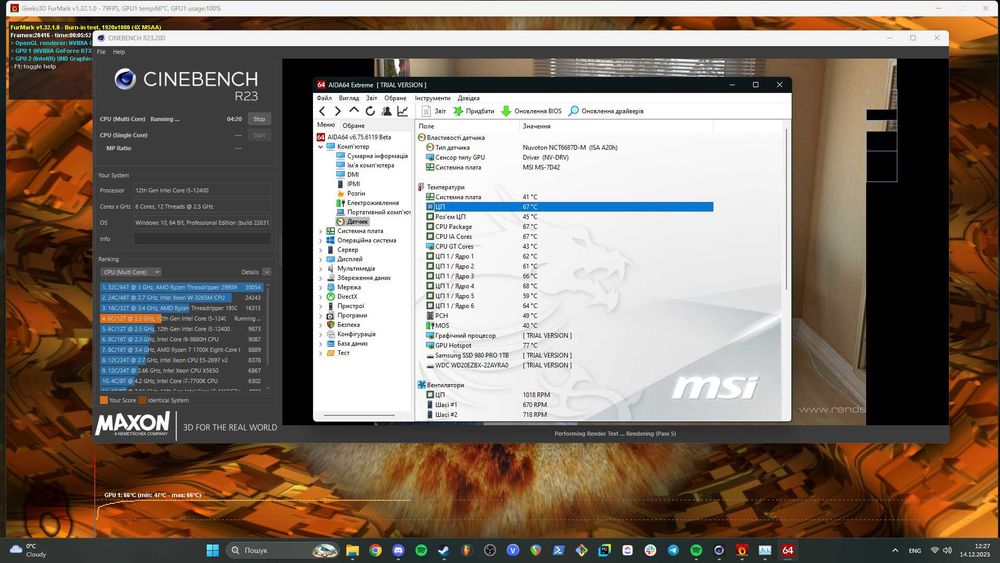Click Оновлення BIOS in the toolbar
Screen dimensions: 1000x563
point(531,111)
